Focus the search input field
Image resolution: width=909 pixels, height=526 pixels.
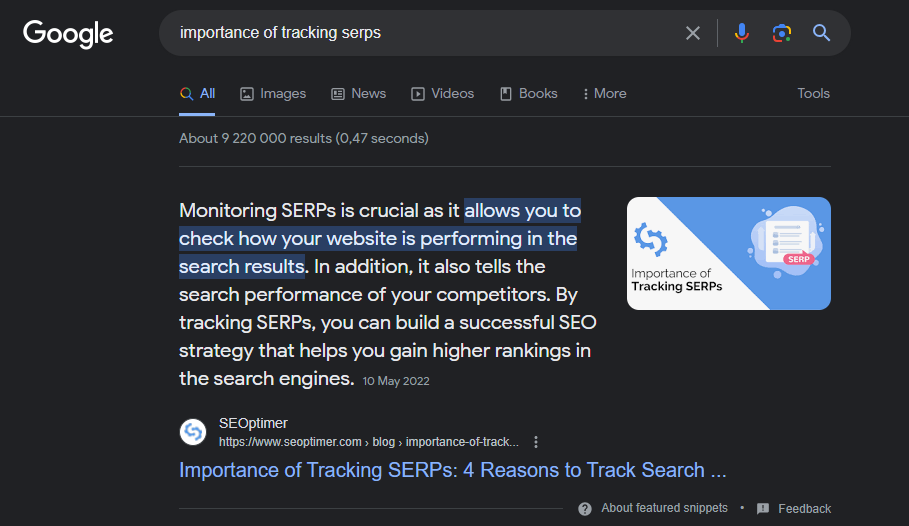click(x=420, y=33)
